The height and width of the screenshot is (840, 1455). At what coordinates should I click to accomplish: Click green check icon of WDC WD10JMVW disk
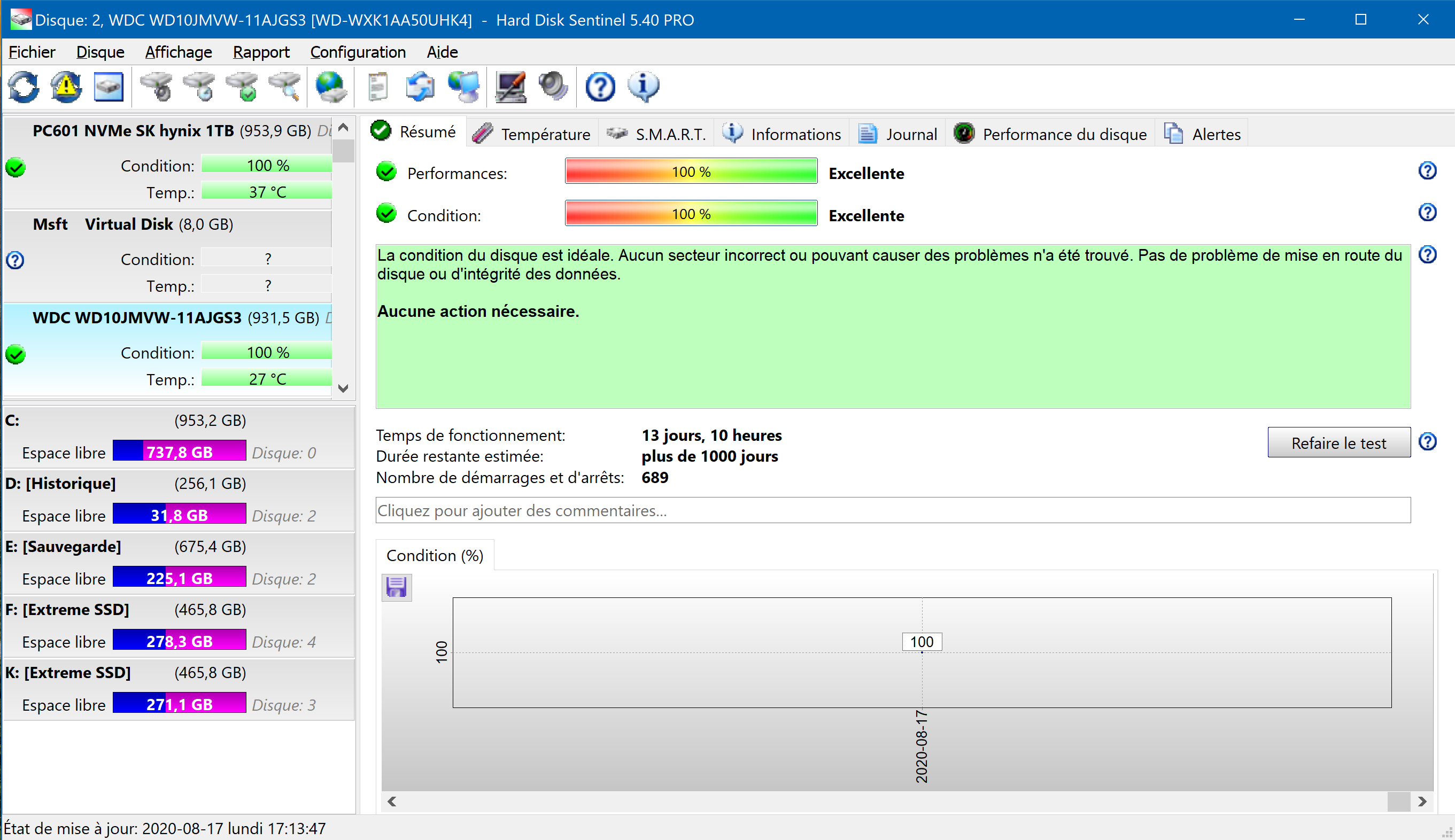pyautogui.click(x=16, y=354)
